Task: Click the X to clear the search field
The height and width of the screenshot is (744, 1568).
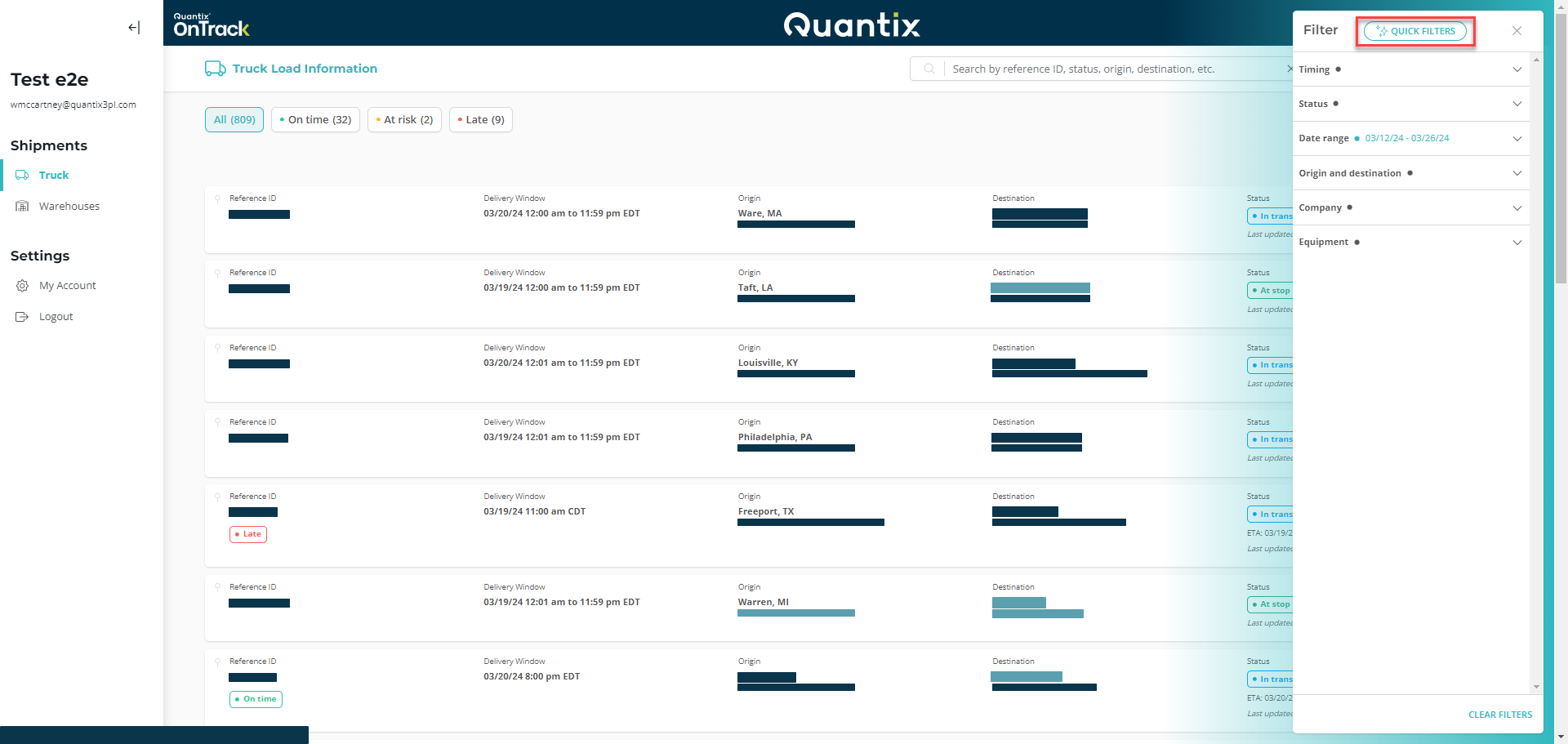Action: click(x=1289, y=69)
